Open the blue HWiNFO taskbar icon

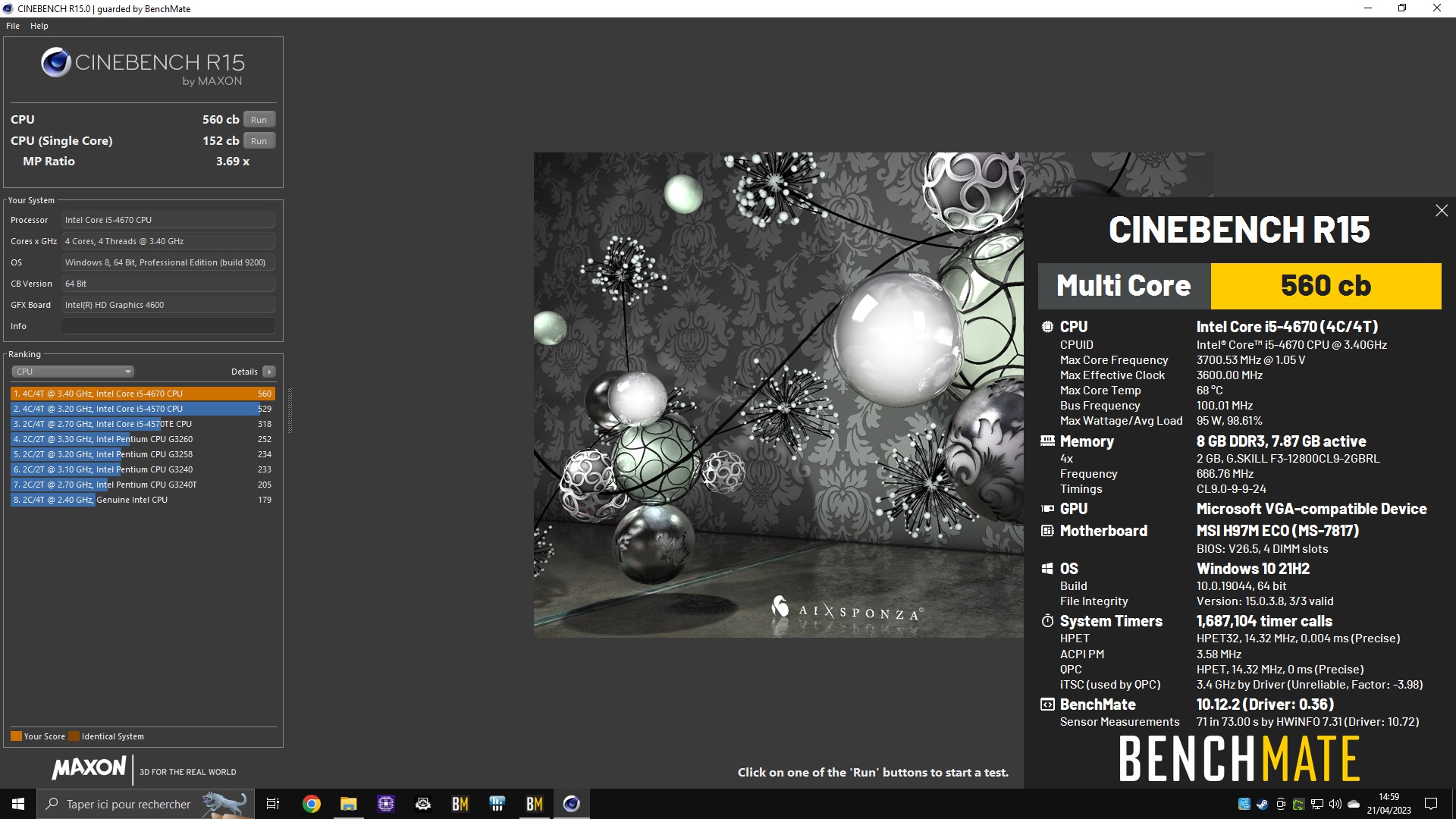pos(497,804)
